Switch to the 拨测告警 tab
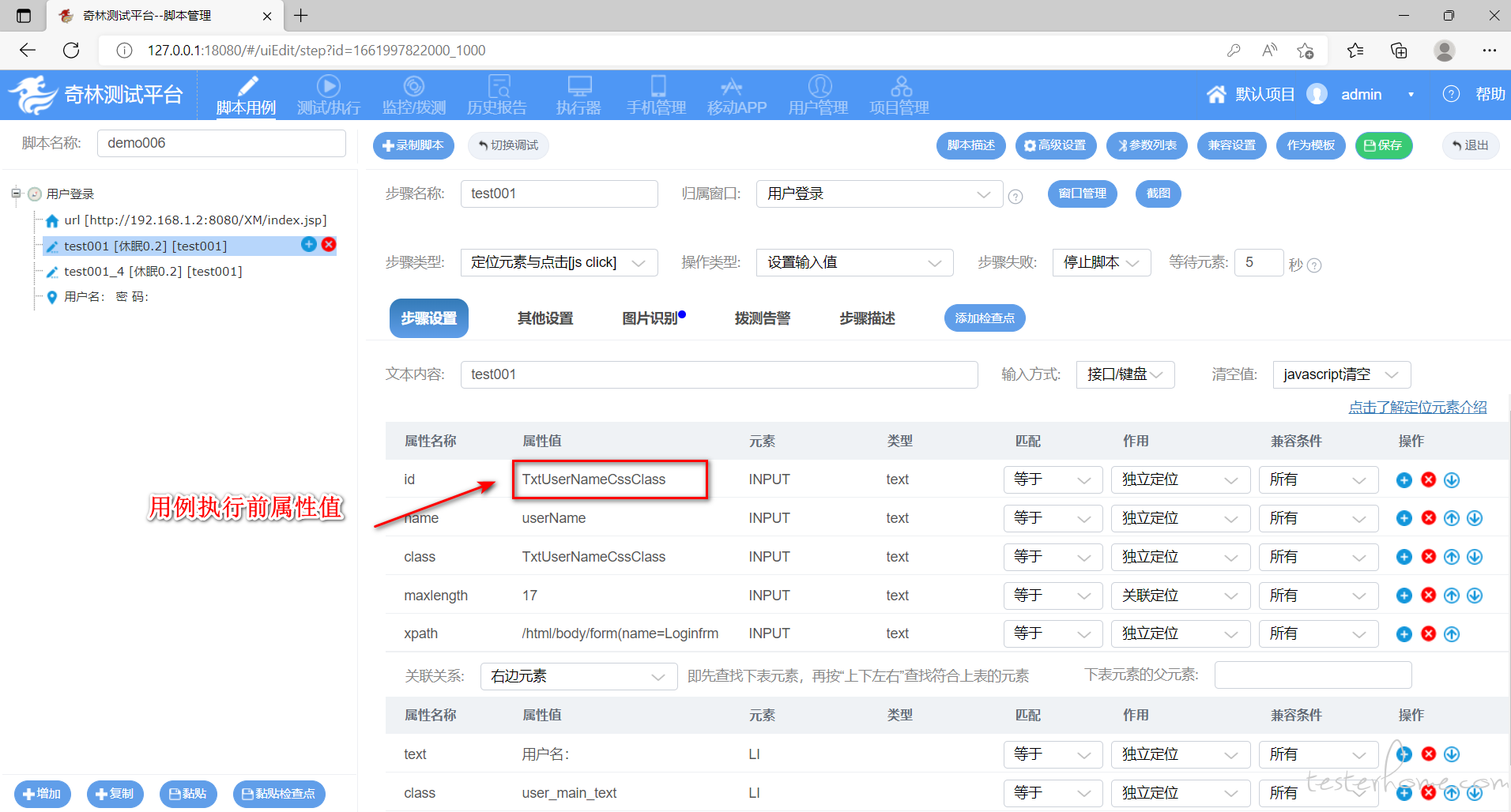 coord(762,318)
